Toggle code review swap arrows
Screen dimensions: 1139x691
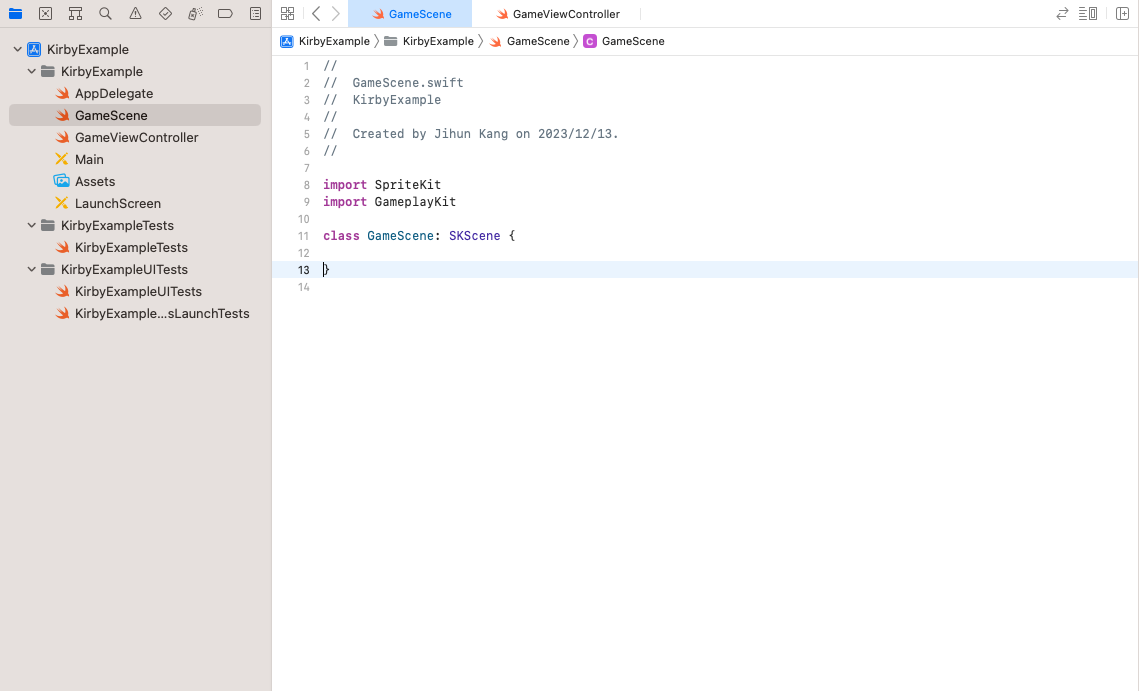click(x=1062, y=14)
